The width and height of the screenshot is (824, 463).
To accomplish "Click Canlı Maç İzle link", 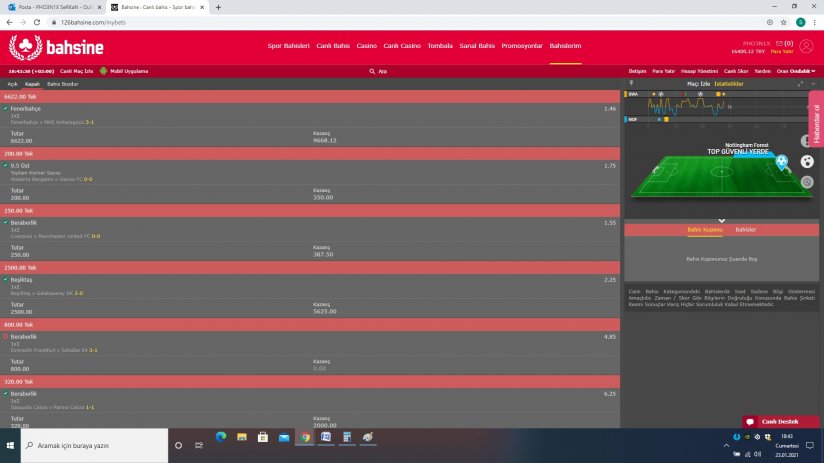I will (76, 71).
